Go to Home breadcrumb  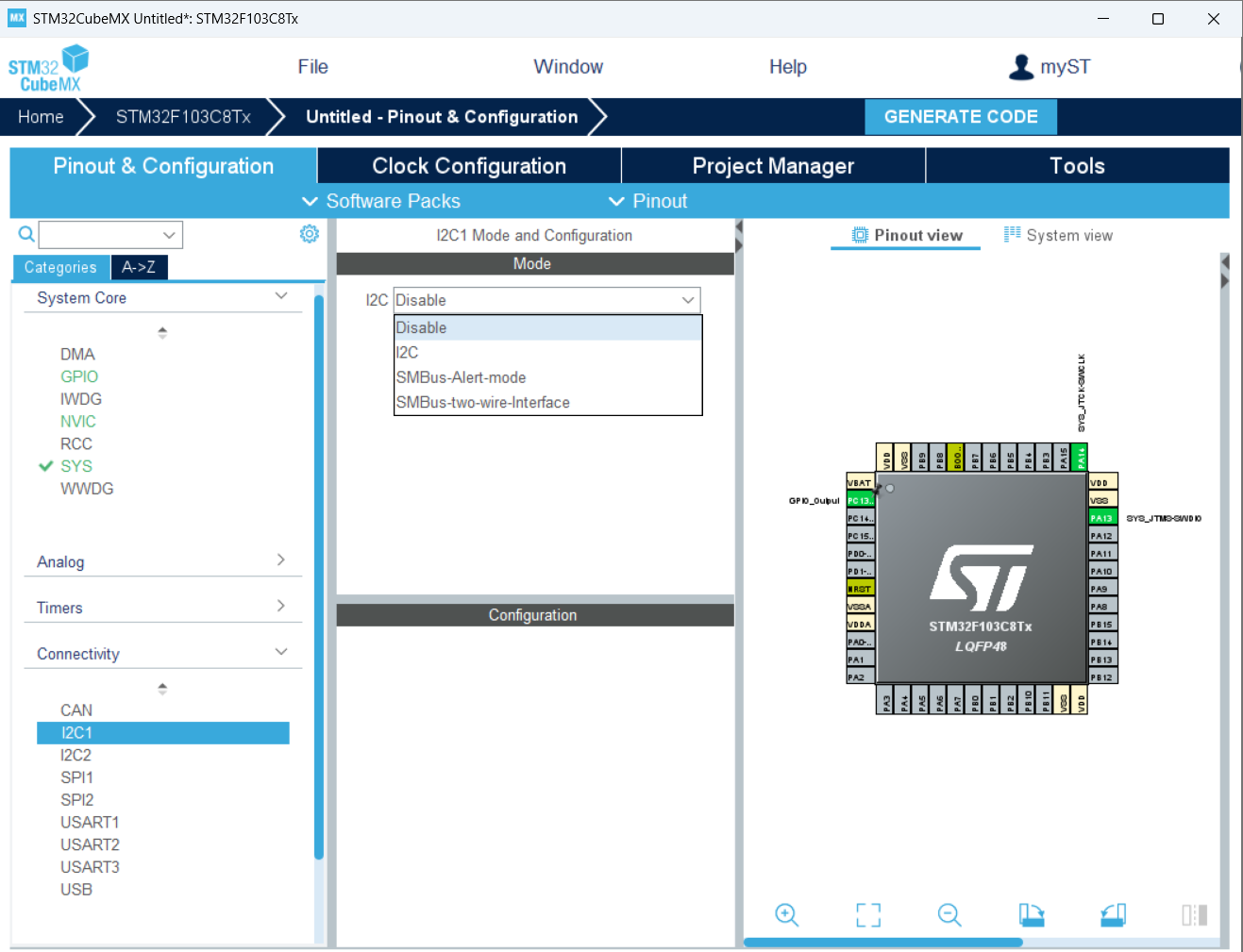41,117
